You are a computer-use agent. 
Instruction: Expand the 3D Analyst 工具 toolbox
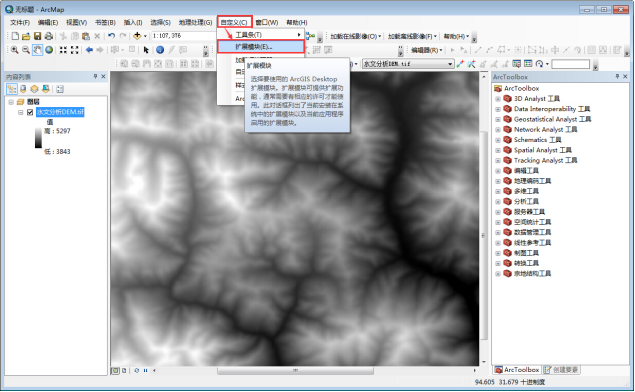[x=498, y=98]
